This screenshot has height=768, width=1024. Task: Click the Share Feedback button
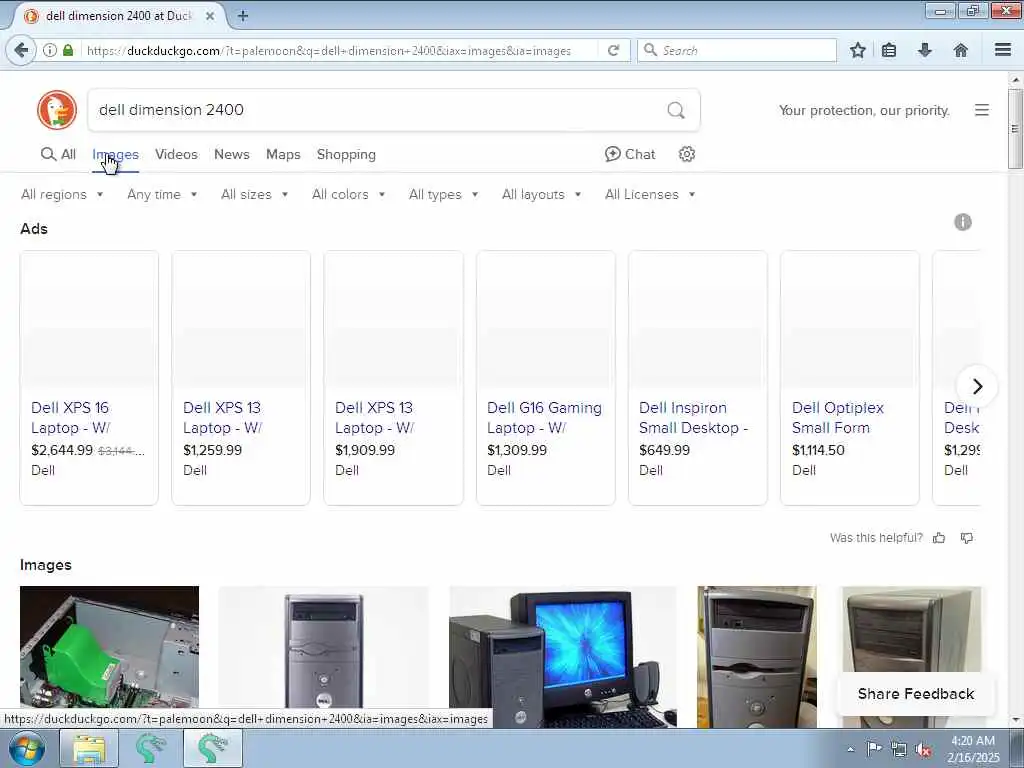click(916, 694)
